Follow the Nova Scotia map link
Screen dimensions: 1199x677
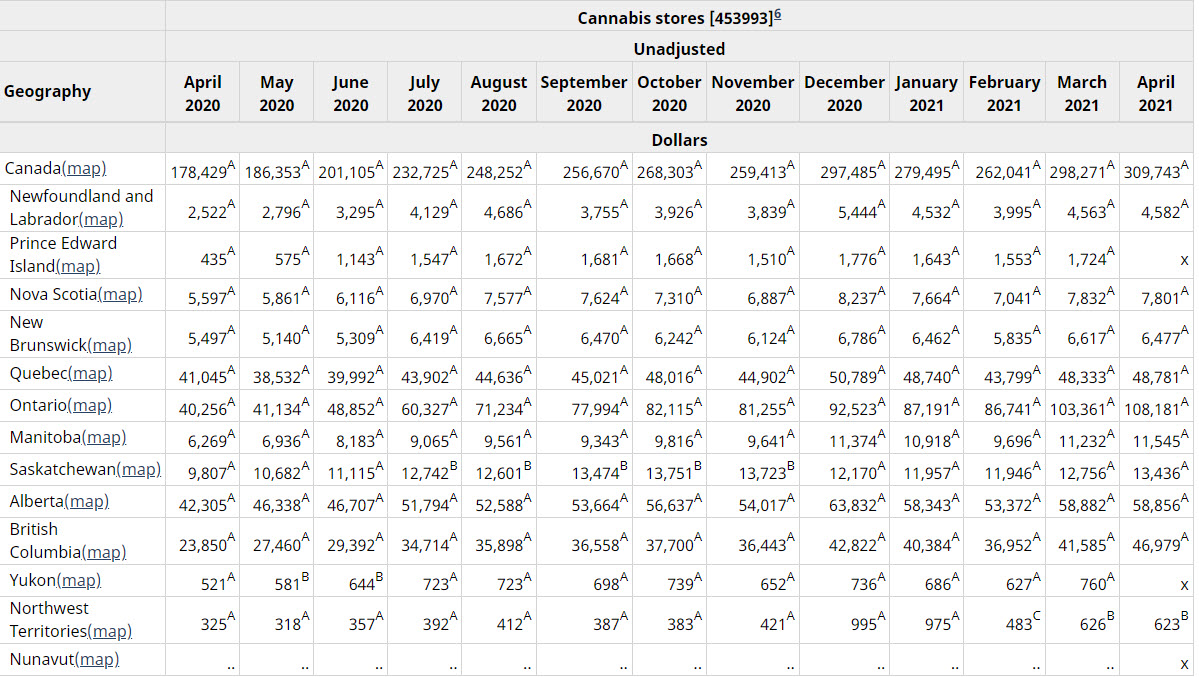(x=120, y=294)
